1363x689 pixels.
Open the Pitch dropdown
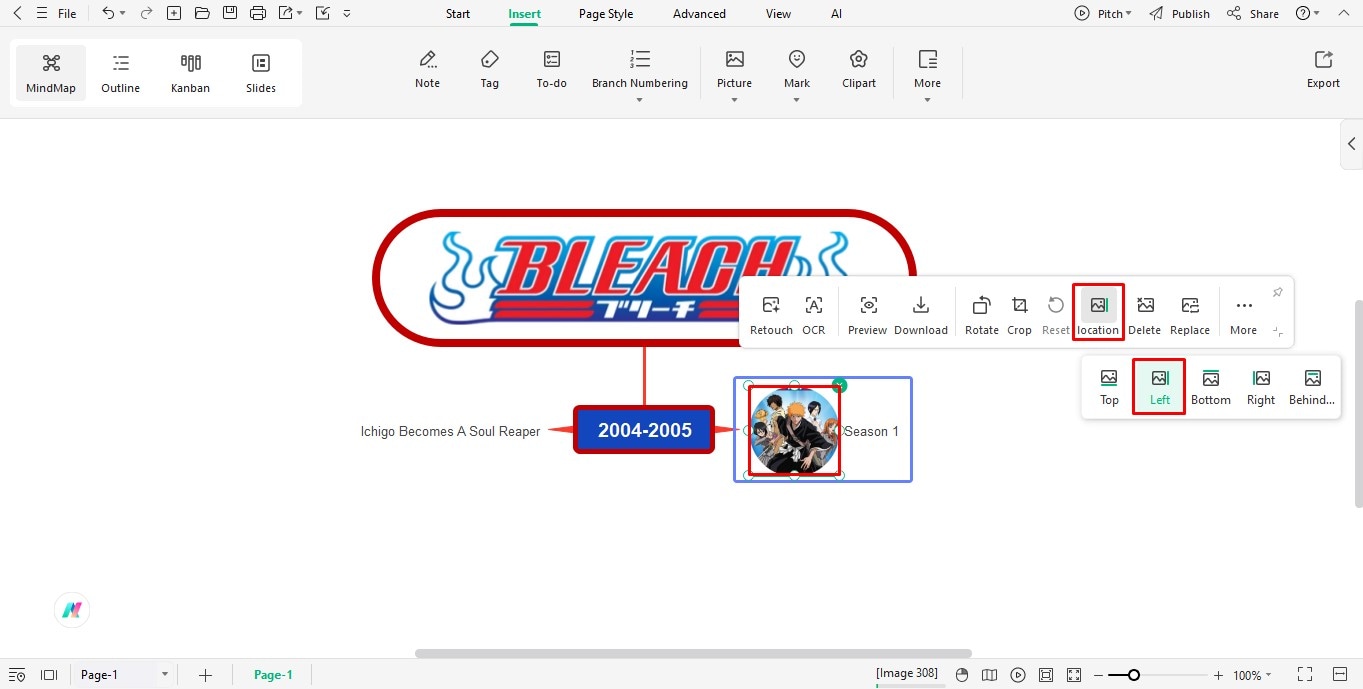1103,14
